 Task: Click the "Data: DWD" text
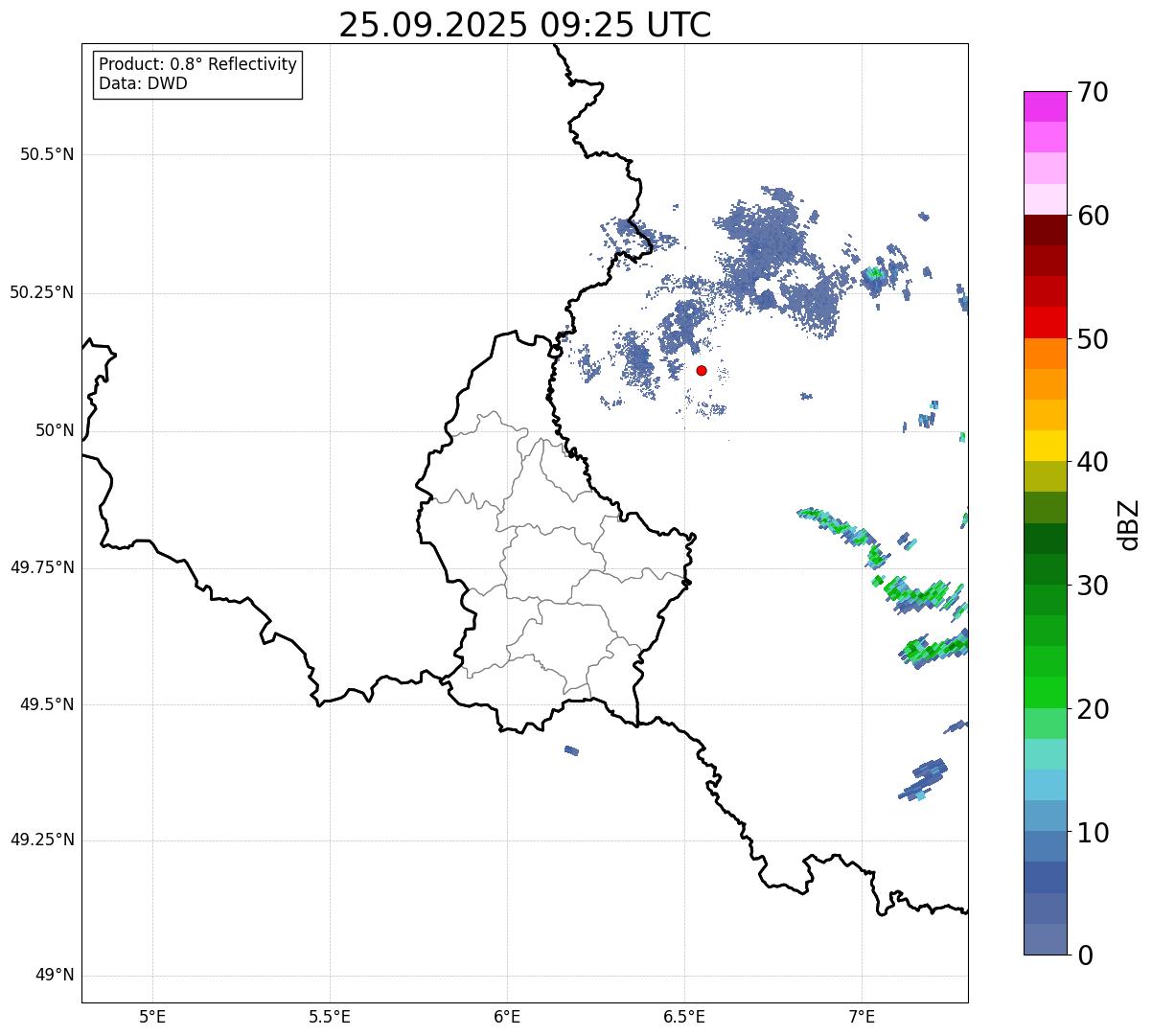coord(143,83)
